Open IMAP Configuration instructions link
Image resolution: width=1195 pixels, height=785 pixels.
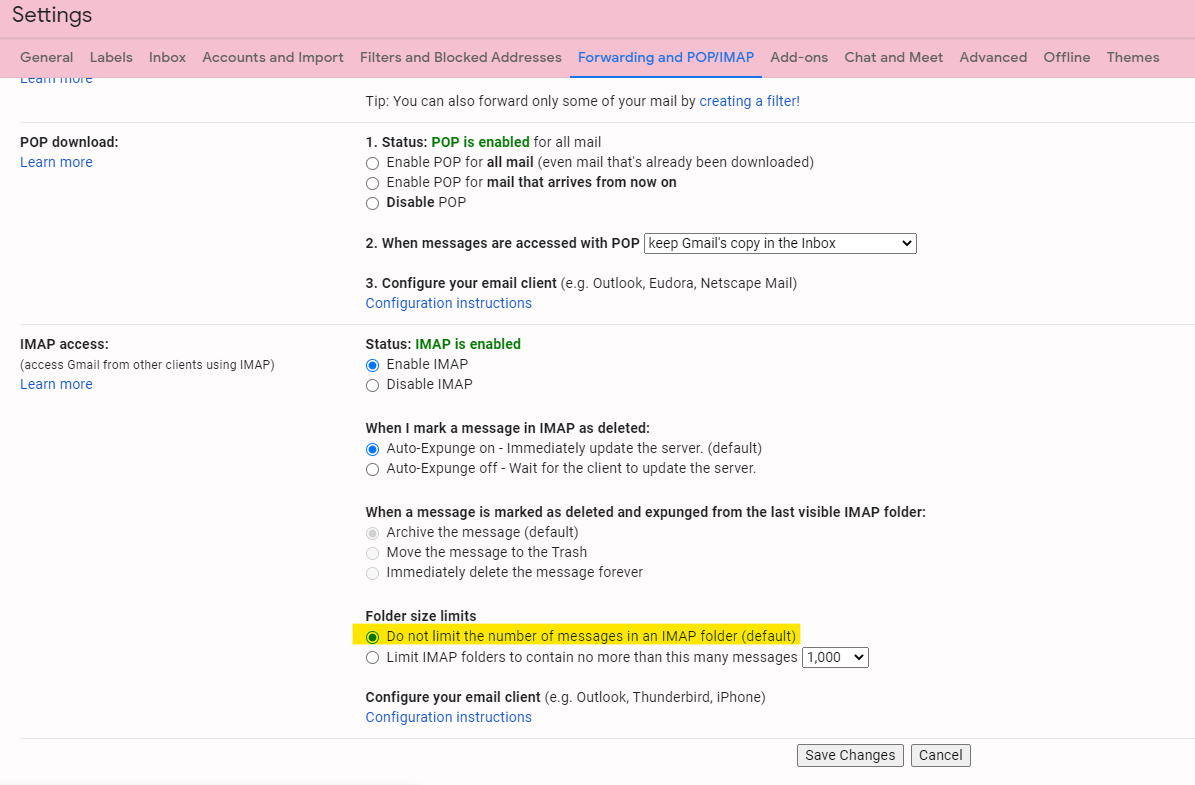click(448, 717)
